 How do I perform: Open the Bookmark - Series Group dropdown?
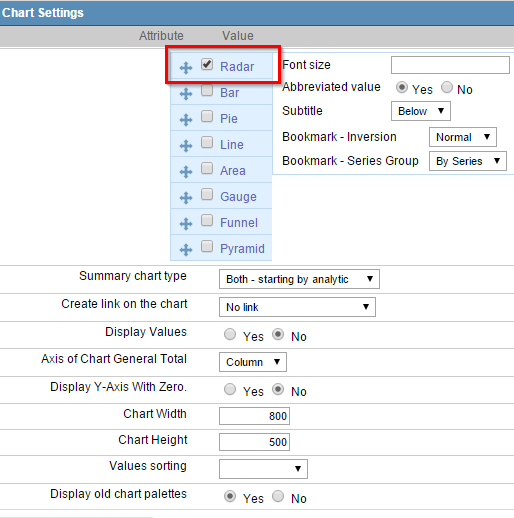pos(468,161)
